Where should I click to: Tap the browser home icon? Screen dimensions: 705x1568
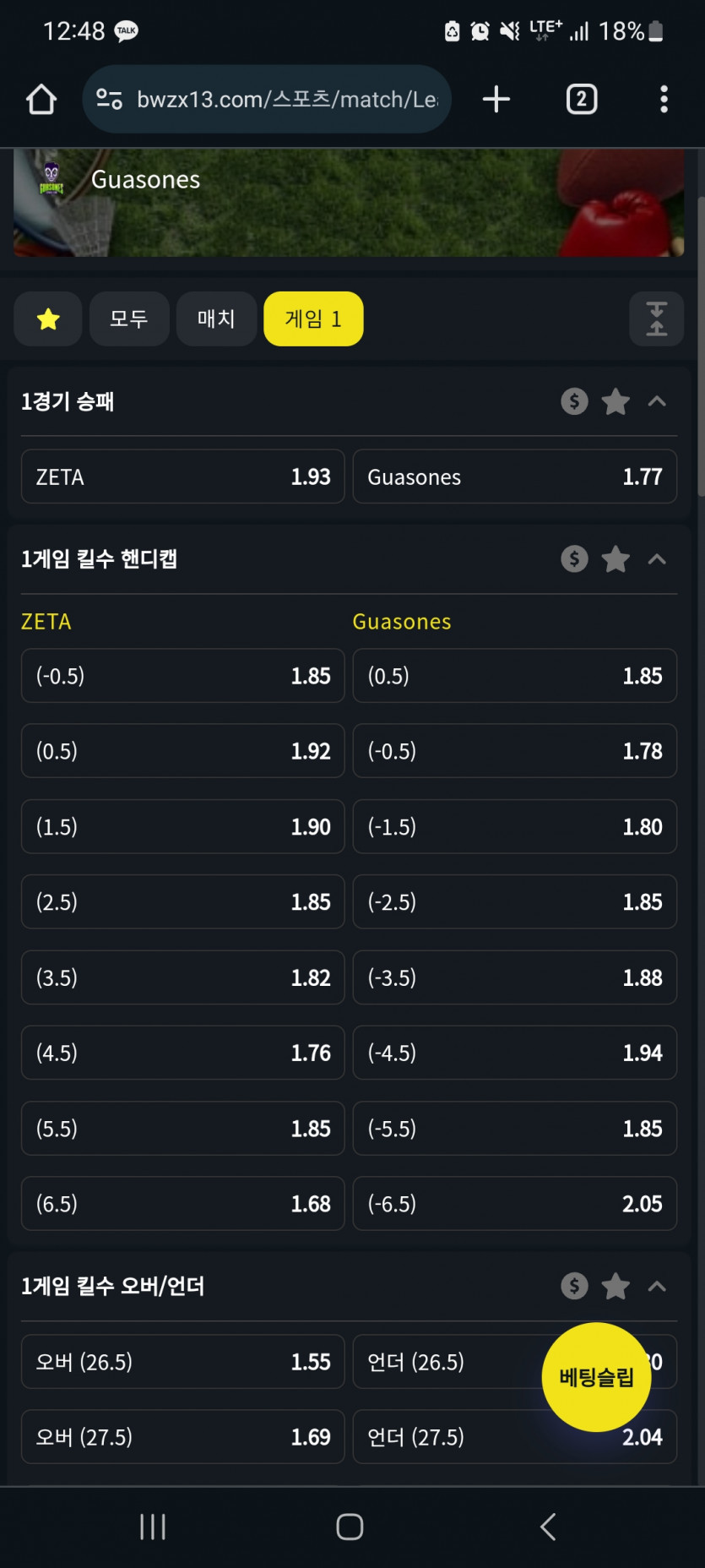(41, 100)
